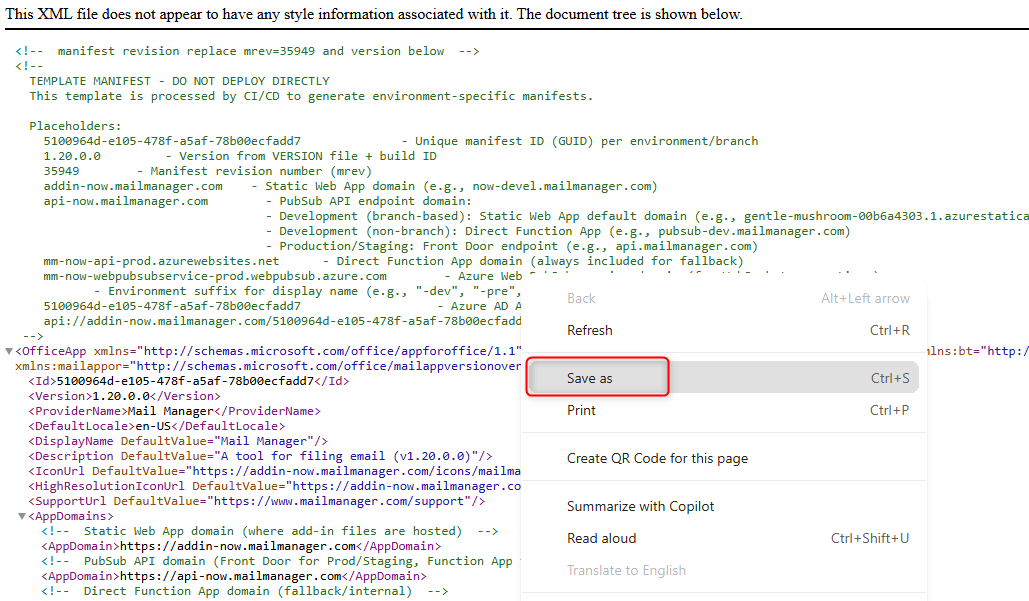Click the SupportUrl DefaultValue line
Screen dimensions: 1029x601
click(x=257, y=501)
